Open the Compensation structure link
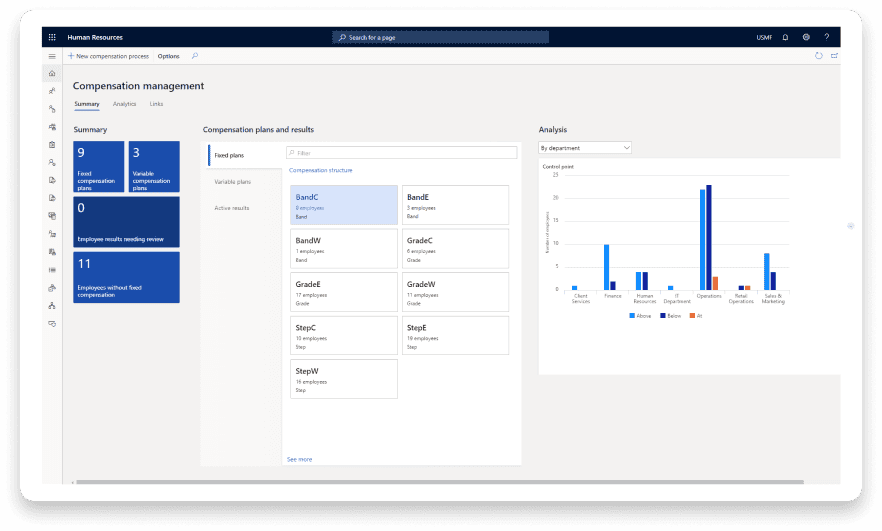The height and width of the screenshot is (531, 882). [x=320, y=171]
